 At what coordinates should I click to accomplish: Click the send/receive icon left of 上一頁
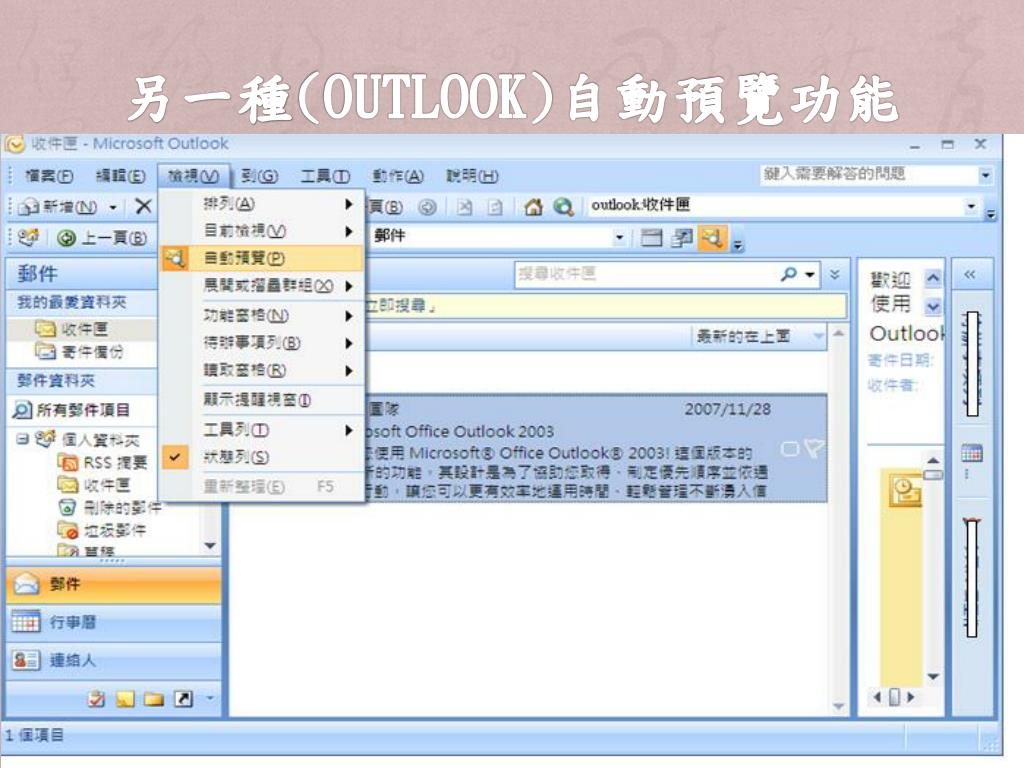(x=28, y=238)
